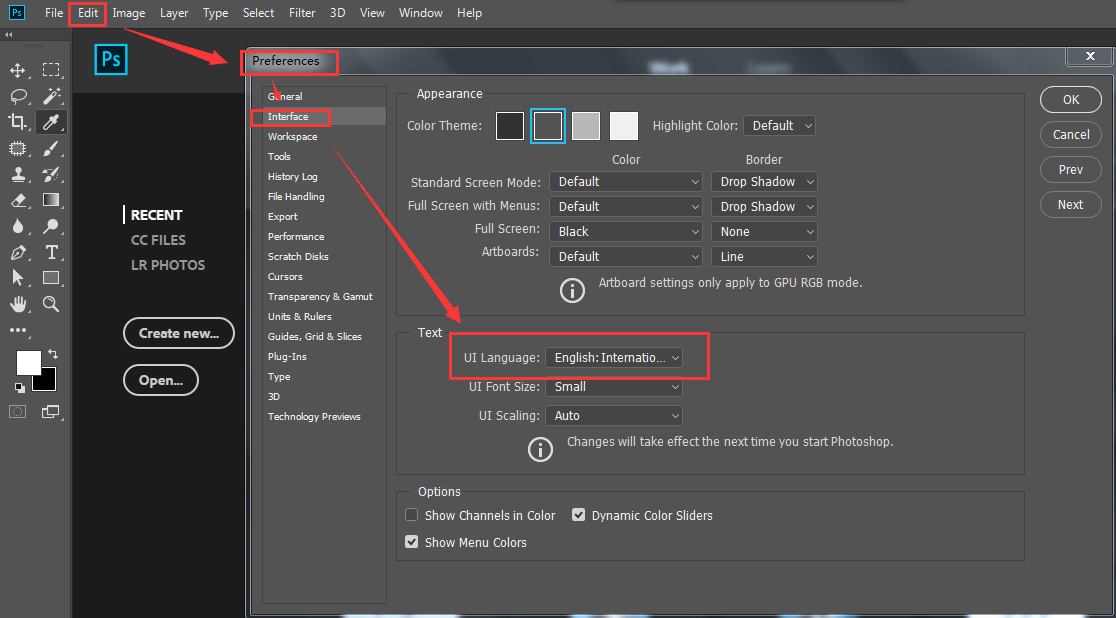Select the Lasso tool
Viewport: 1116px width, 618px height.
coord(18,96)
